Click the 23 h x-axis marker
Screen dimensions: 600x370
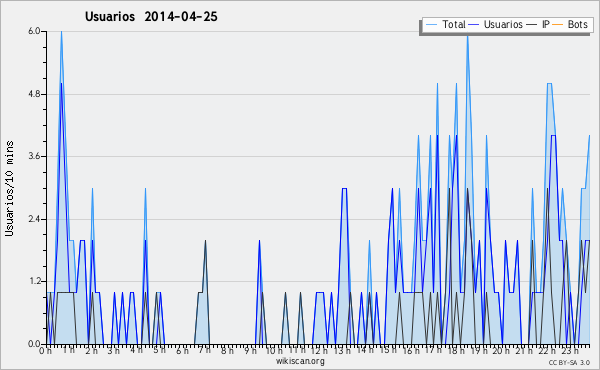[x=569, y=351]
